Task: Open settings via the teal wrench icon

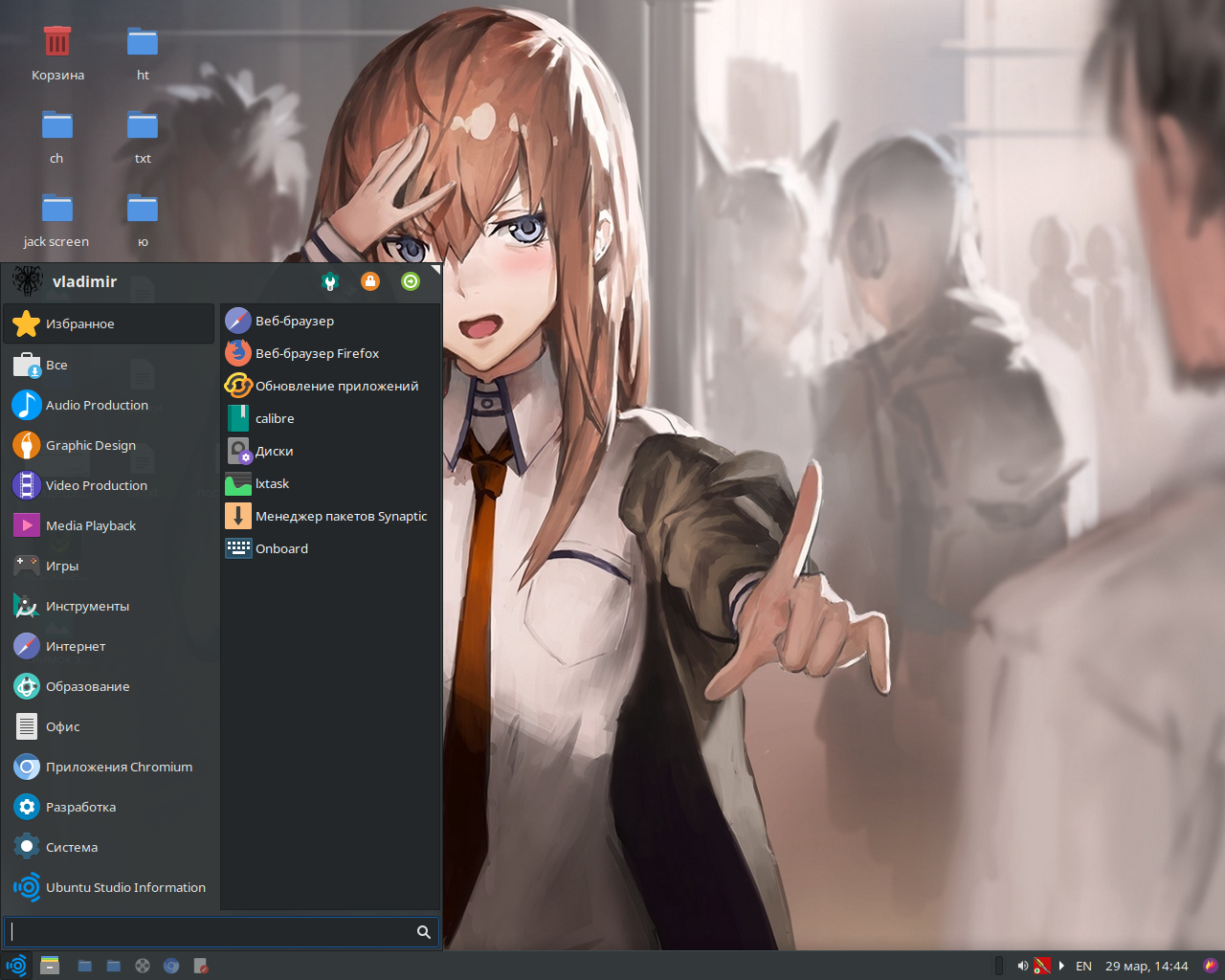Action: [x=330, y=281]
